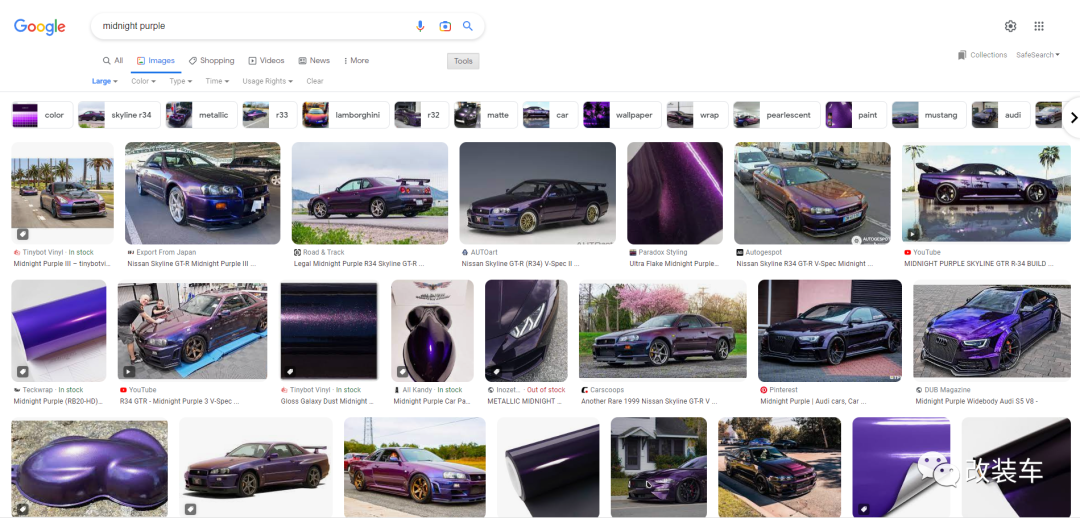Image resolution: width=1080 pixels, height=519 pixels.
Task: Select the 'color' purple swatch chip
Action: (39, 115)
